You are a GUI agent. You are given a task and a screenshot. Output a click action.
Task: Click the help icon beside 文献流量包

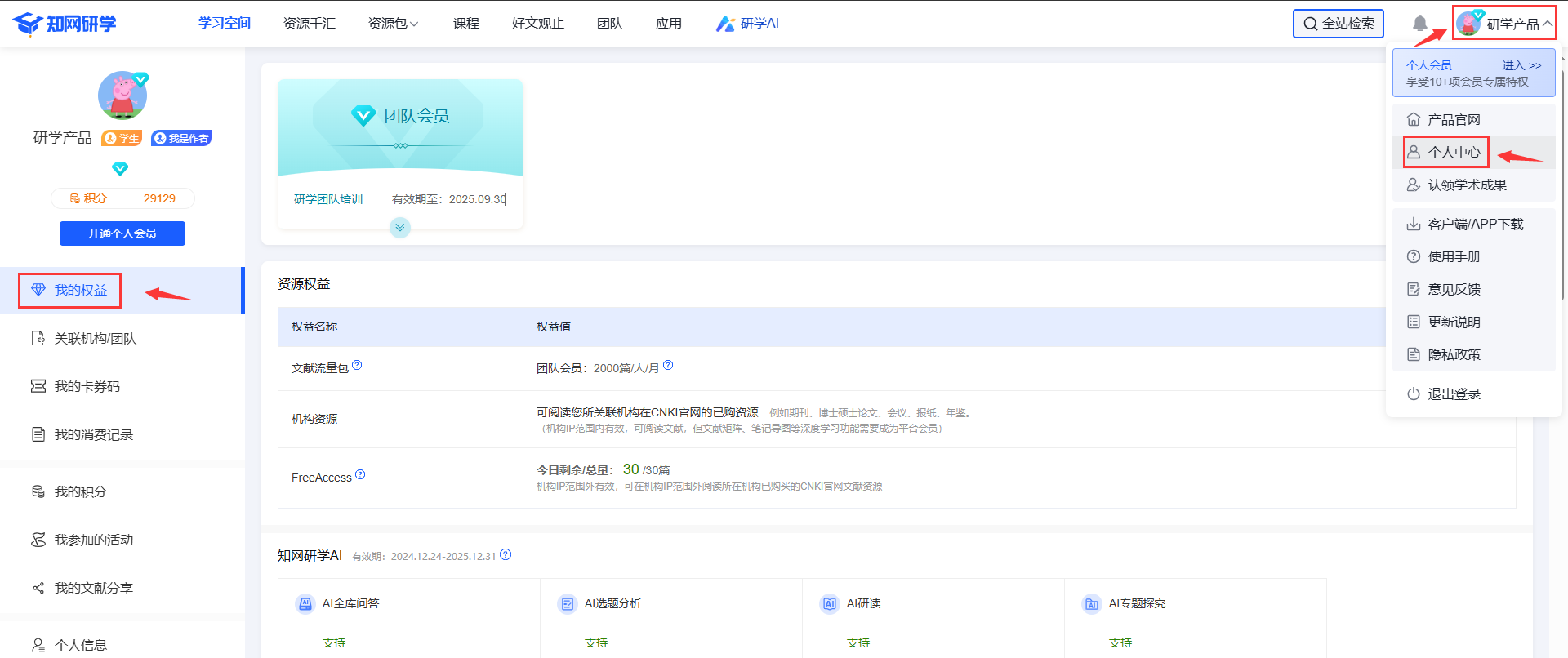tap(357, 366)
